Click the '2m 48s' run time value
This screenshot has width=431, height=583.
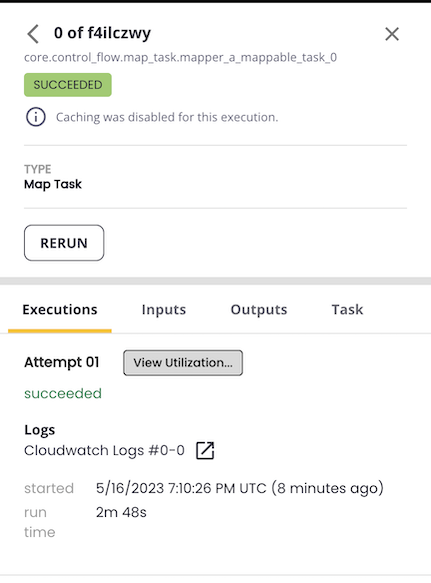[x=121, y=512]
